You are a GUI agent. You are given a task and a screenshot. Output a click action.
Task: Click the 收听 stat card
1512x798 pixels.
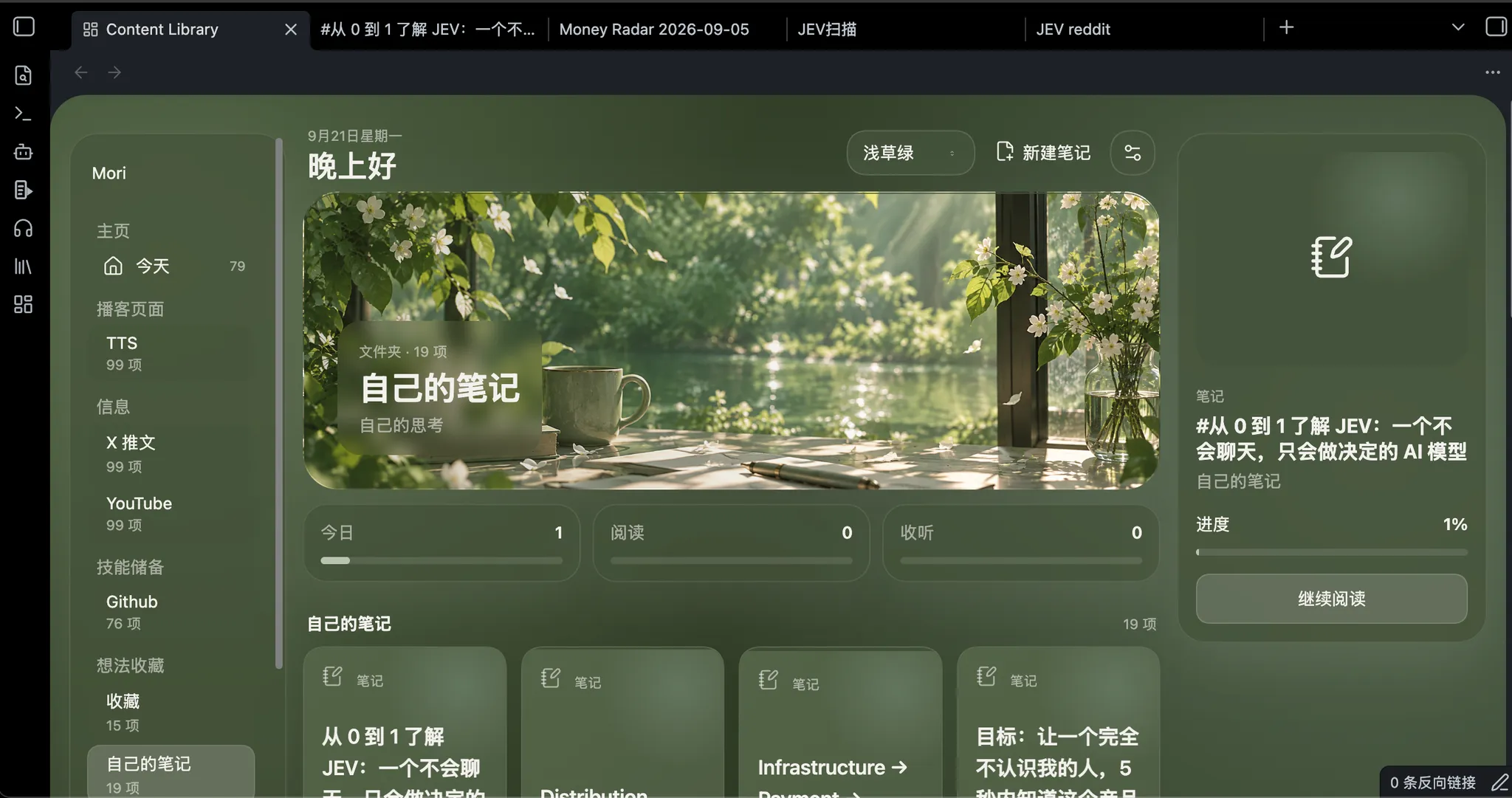click(x=1020, y=543)
